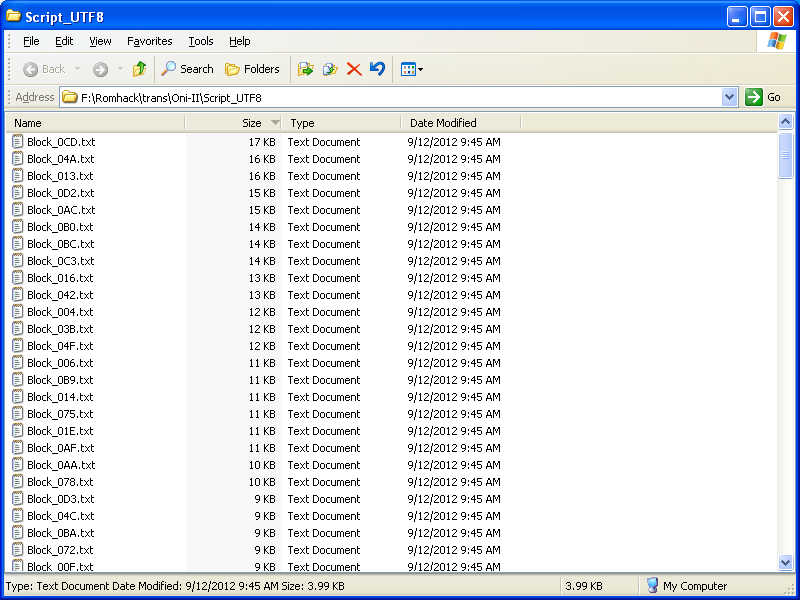Open Search with the magnifier button
Image resolution: width=800 pixels, height=600 pixels.
188,69
